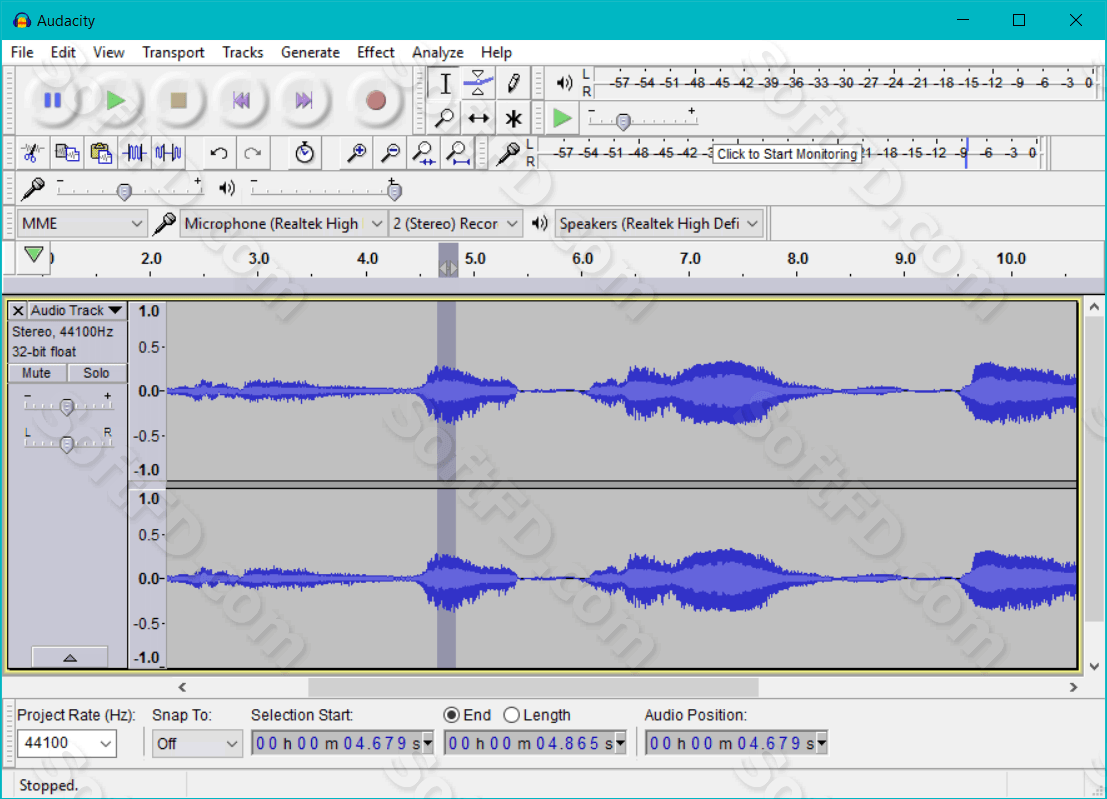The image size is (1107, 799).
Task: Open the End time format arrow
Action: (621, 743)
